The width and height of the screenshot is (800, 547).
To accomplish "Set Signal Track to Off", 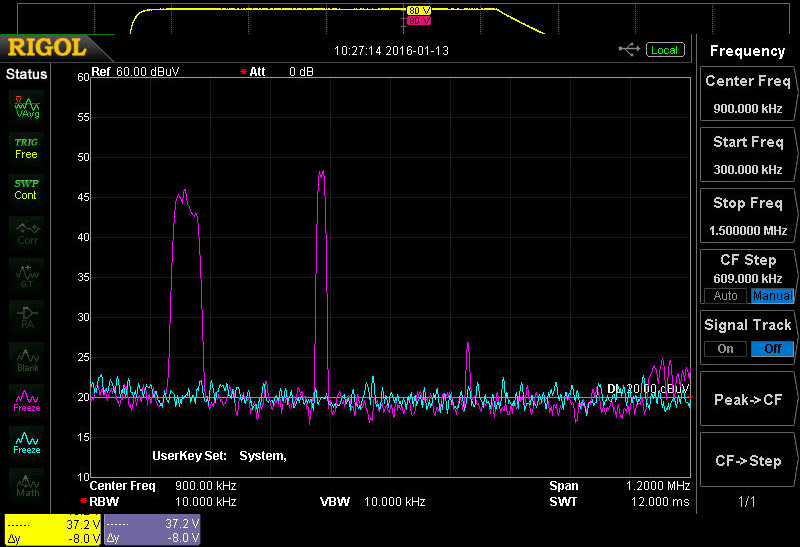I will pyautogui.click(x=772, y=349).
